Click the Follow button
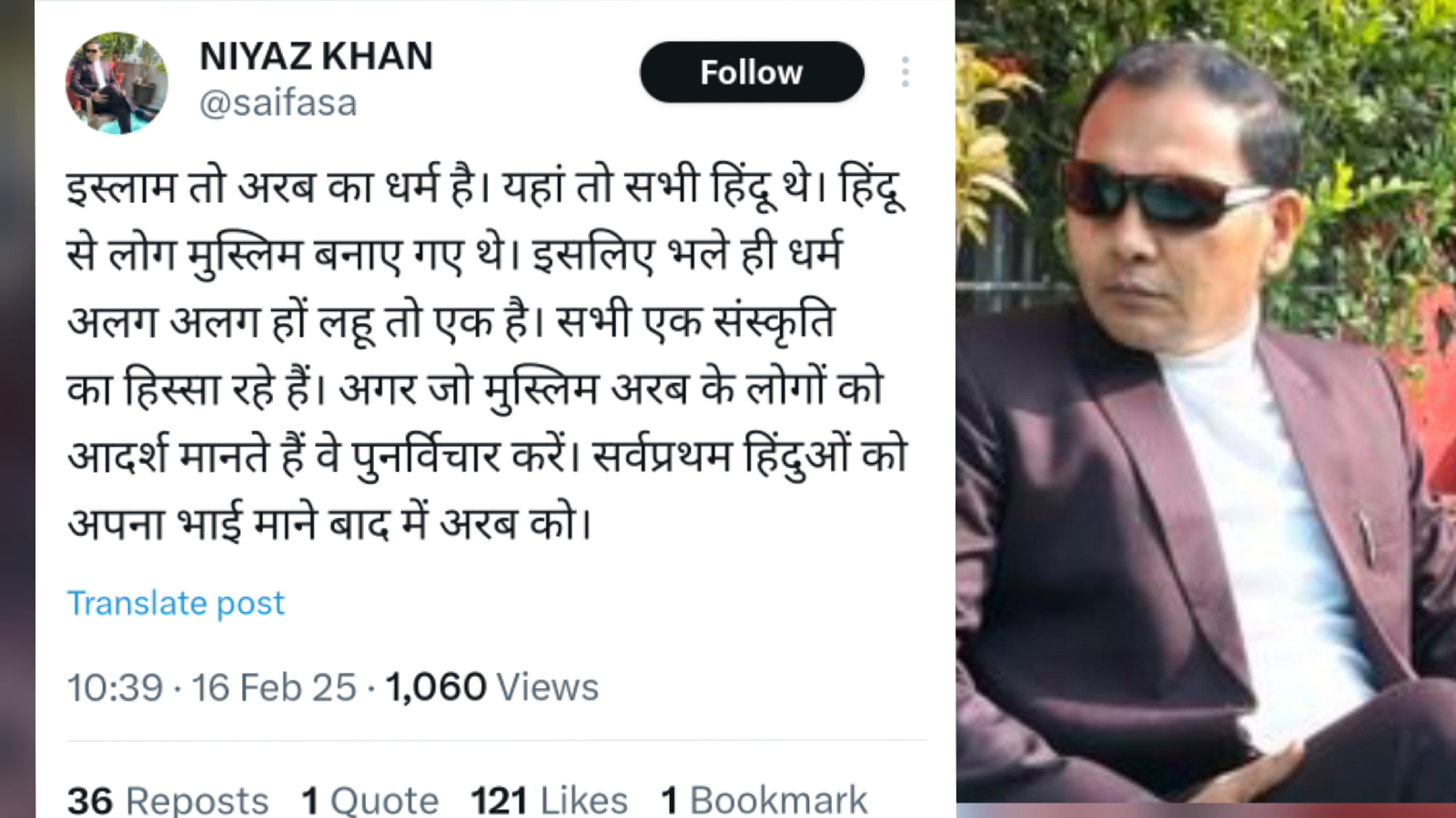The image size is (1456, 818). pos(752,72)
